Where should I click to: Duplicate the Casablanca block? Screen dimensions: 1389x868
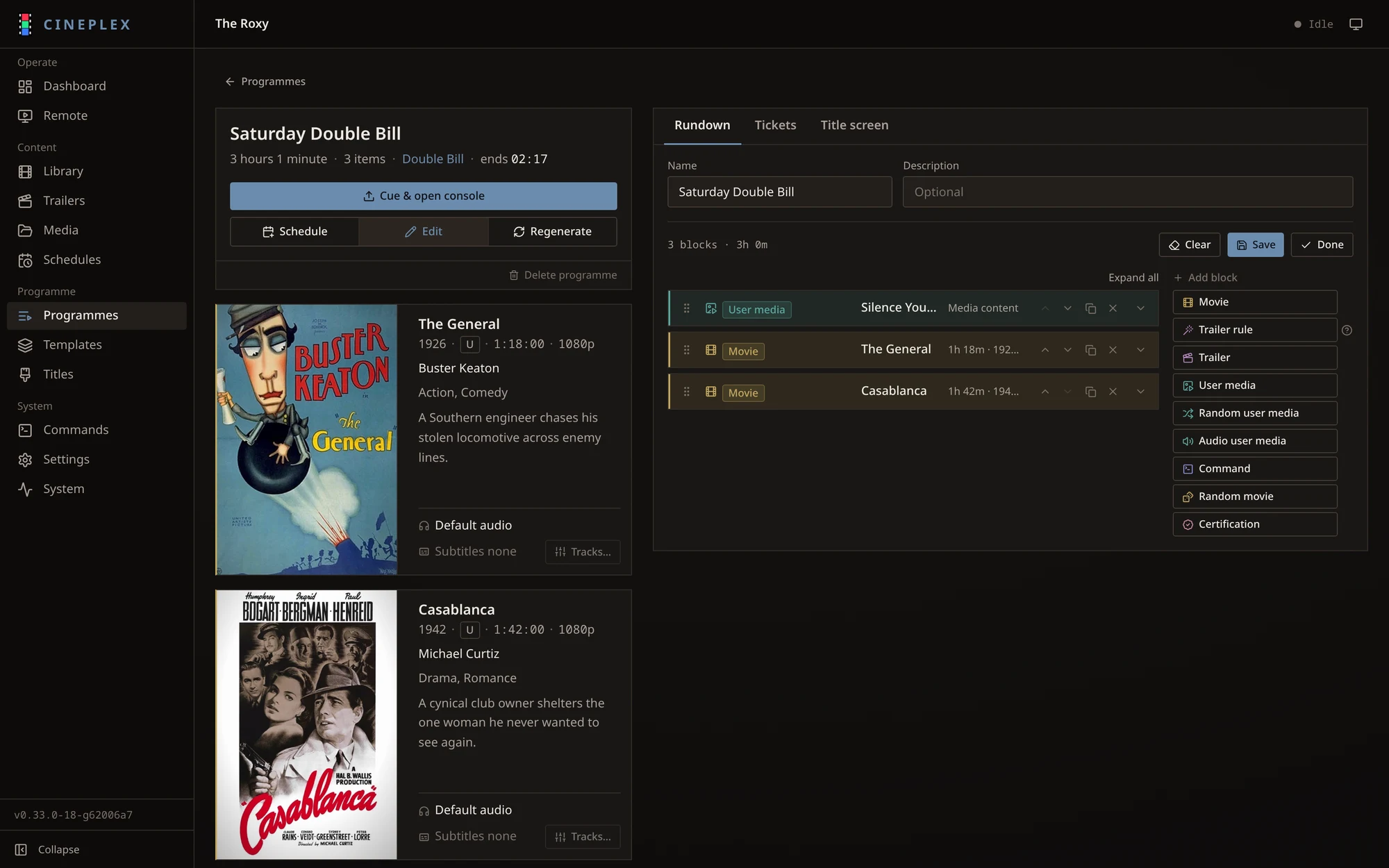(x=1090, y=392)
